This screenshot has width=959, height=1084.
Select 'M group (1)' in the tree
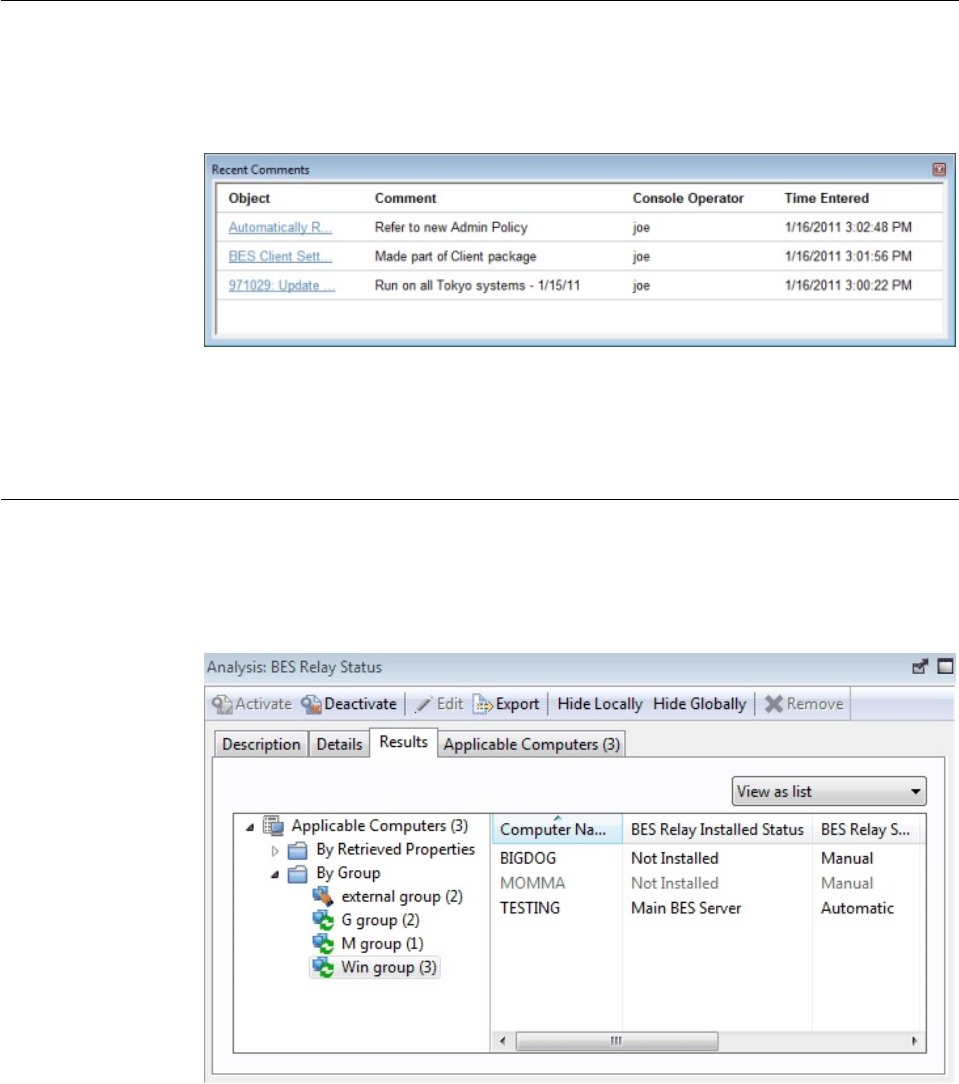tap(382, 944)
